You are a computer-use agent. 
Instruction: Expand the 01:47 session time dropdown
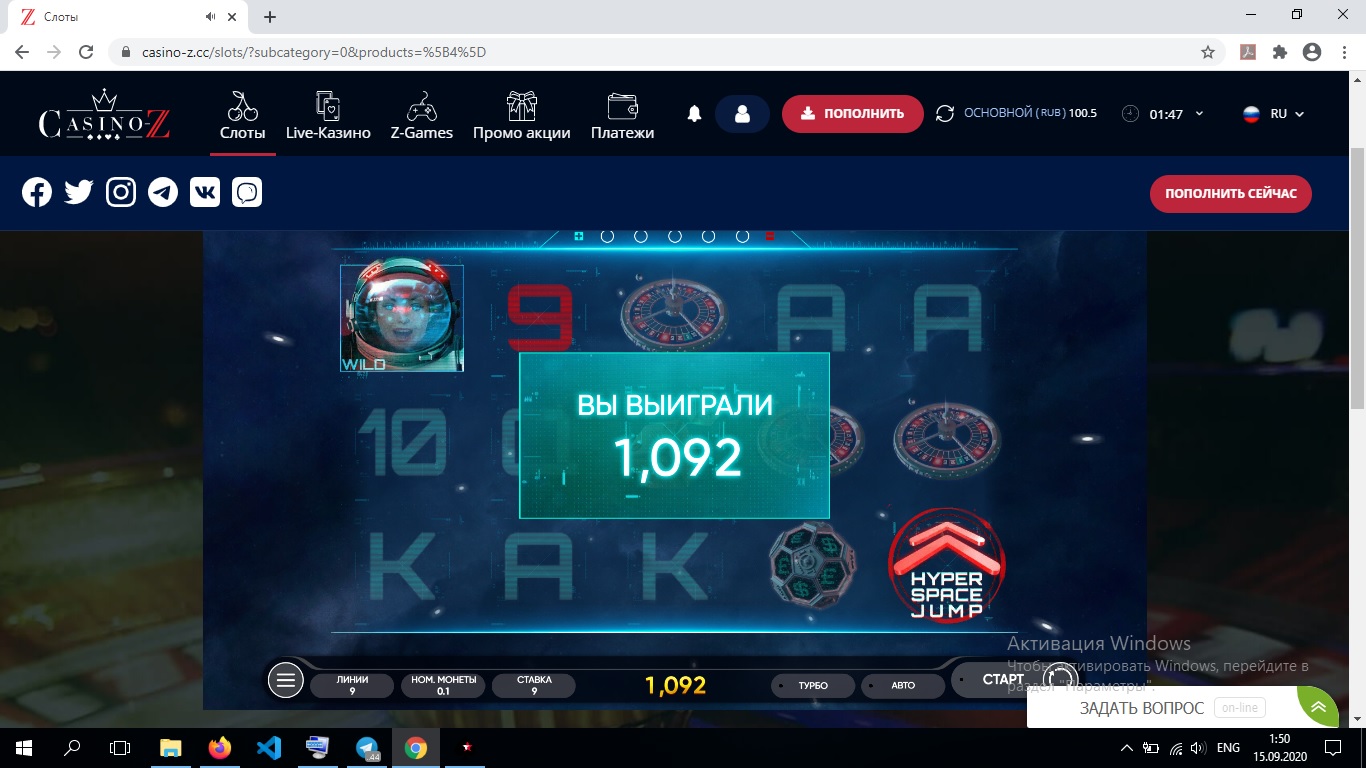[1162, 114]
